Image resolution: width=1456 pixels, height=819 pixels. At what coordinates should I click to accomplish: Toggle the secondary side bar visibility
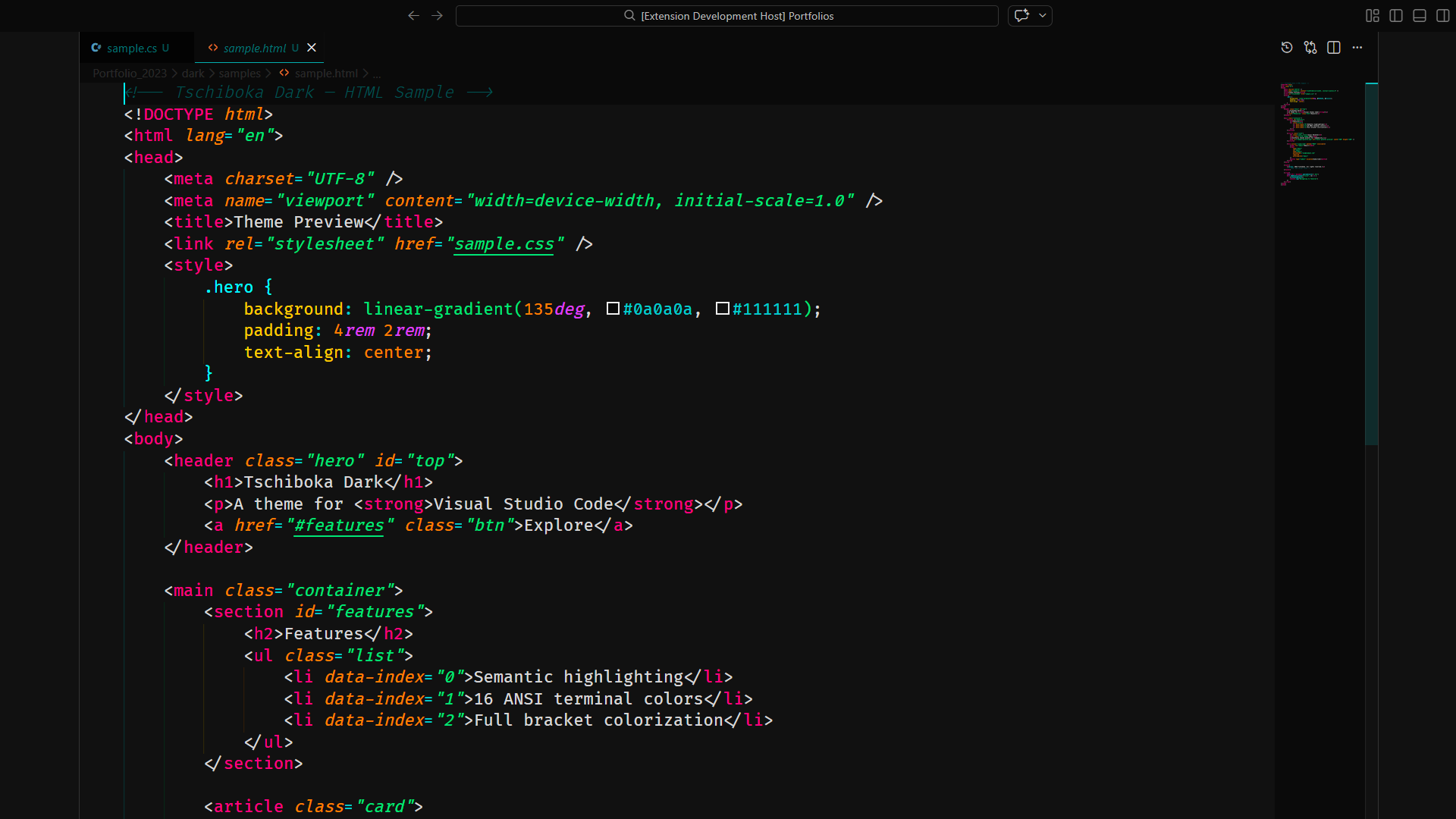coord(1443,15)
